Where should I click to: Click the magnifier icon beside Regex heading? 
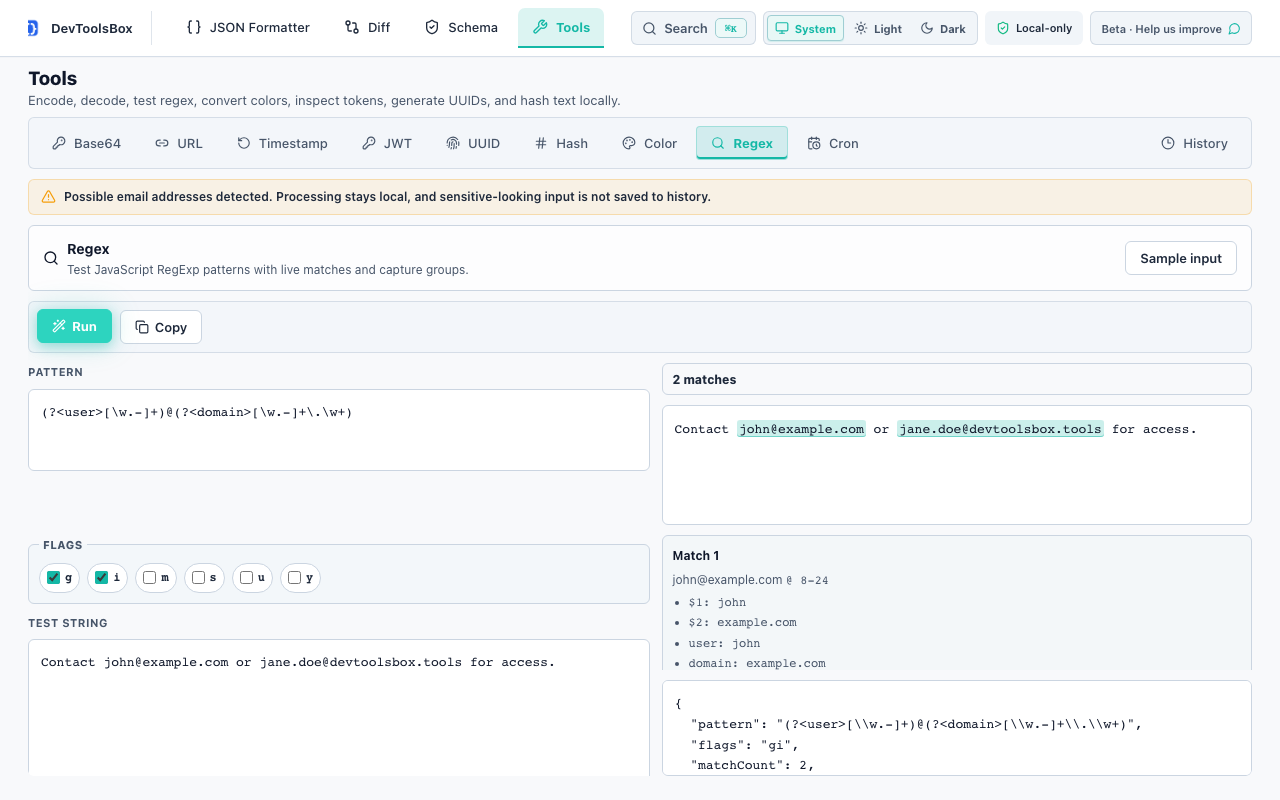coord(51,258)
